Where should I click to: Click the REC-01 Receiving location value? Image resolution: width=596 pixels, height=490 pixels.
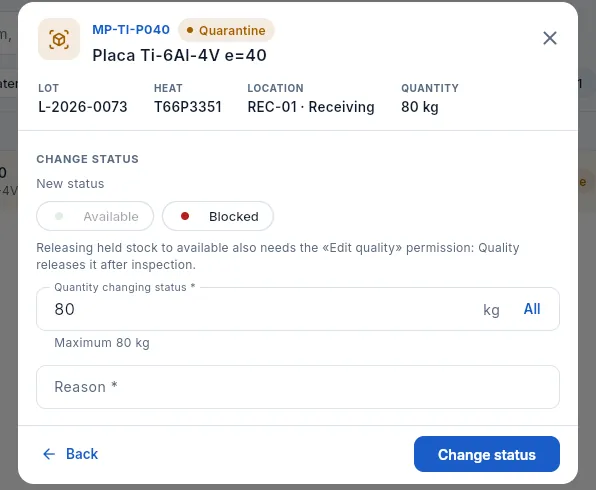point(311,107)
